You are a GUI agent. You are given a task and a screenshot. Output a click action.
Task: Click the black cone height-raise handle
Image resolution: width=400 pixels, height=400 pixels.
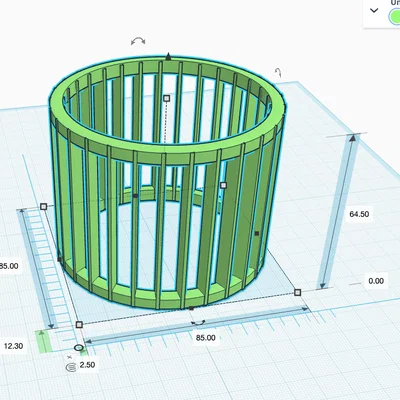click(169, 56)
